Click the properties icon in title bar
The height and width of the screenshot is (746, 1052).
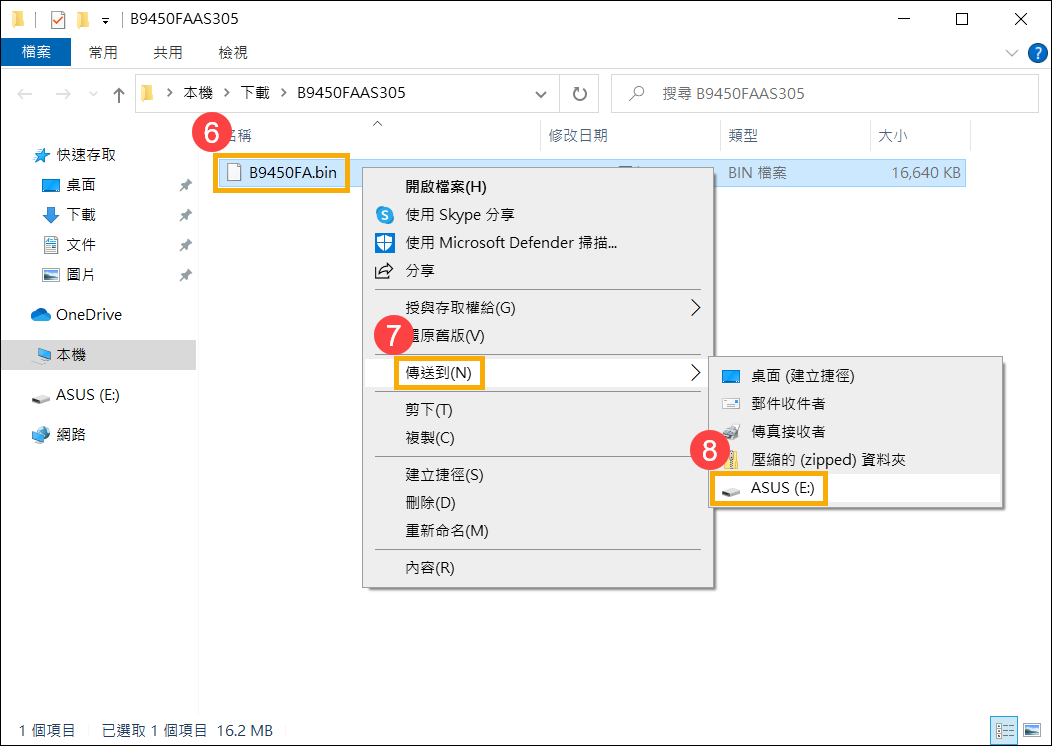(58, 20)
